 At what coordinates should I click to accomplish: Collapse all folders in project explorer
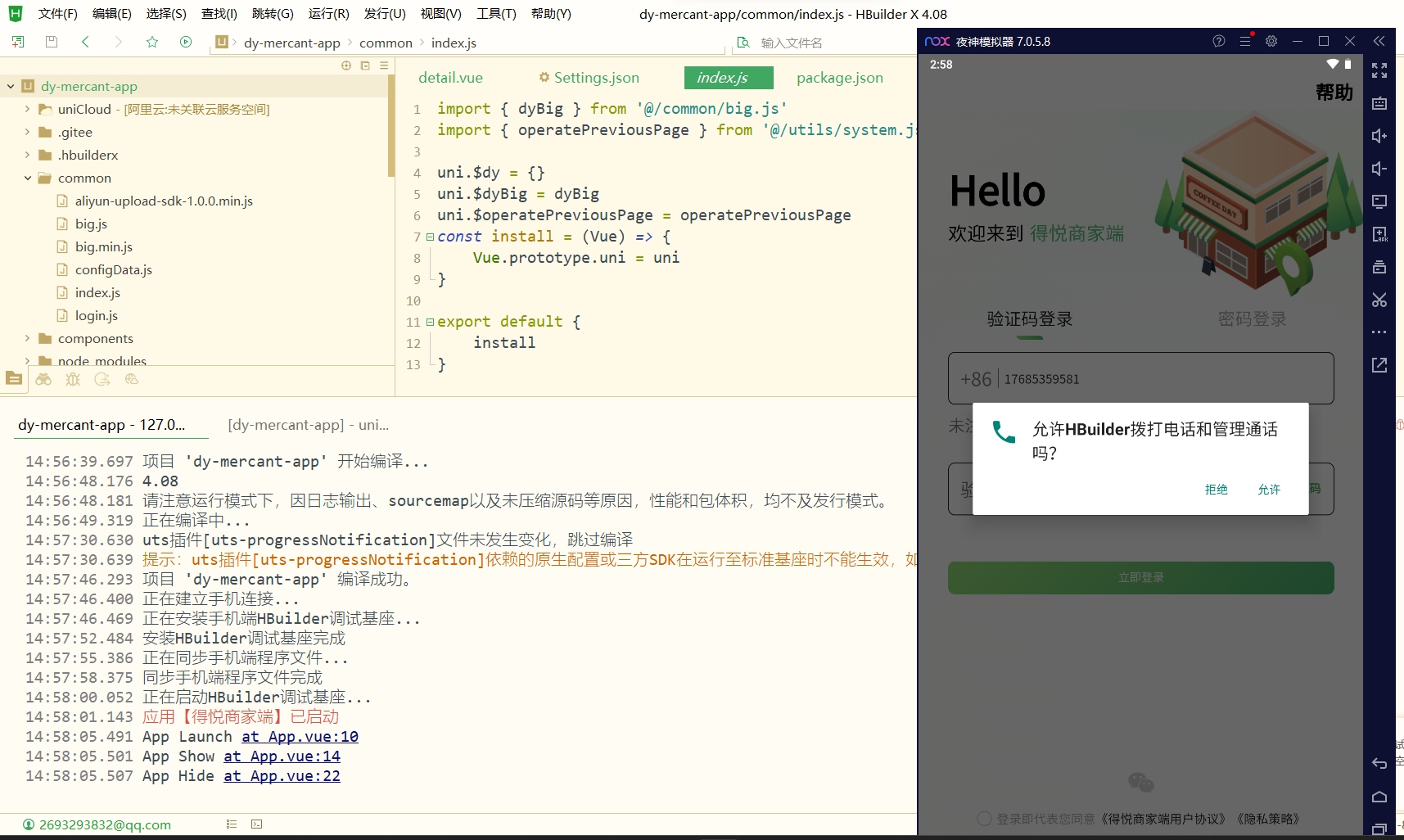point(365,65)
